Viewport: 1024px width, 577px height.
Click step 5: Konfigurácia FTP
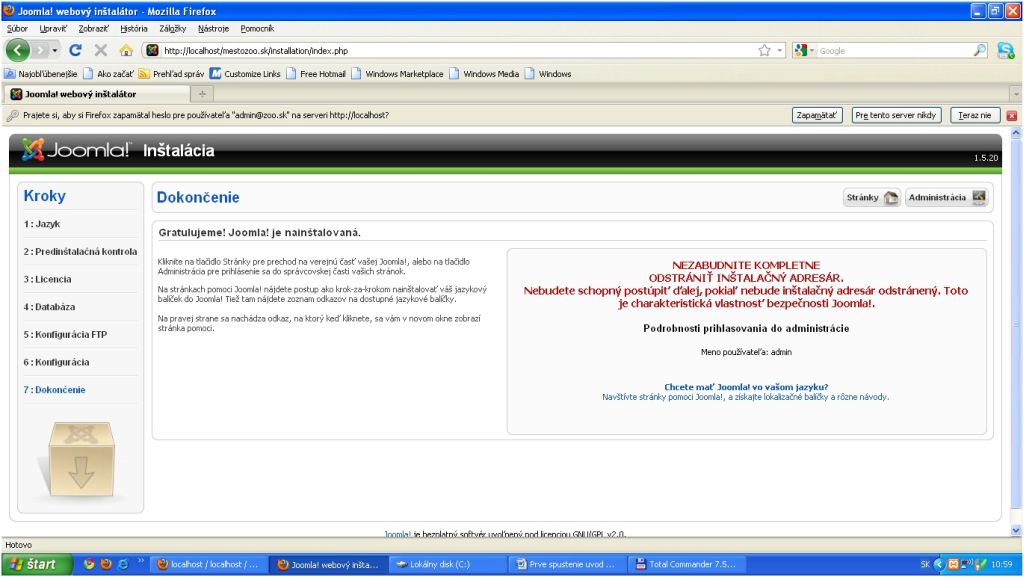[x=65, y=334]
